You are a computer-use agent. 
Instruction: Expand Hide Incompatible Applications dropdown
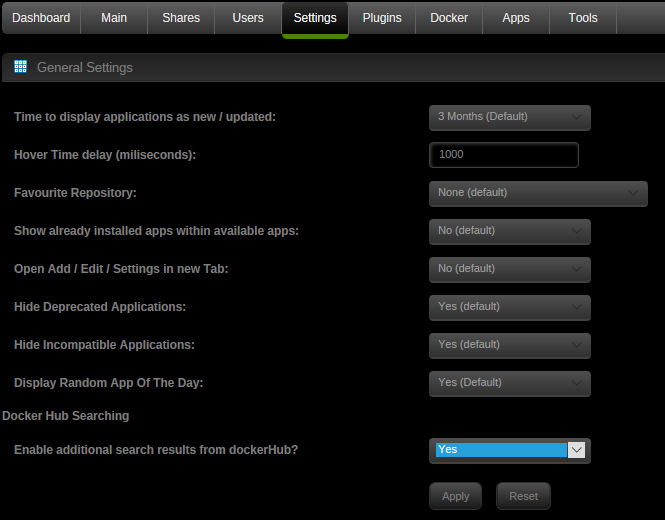510,346
